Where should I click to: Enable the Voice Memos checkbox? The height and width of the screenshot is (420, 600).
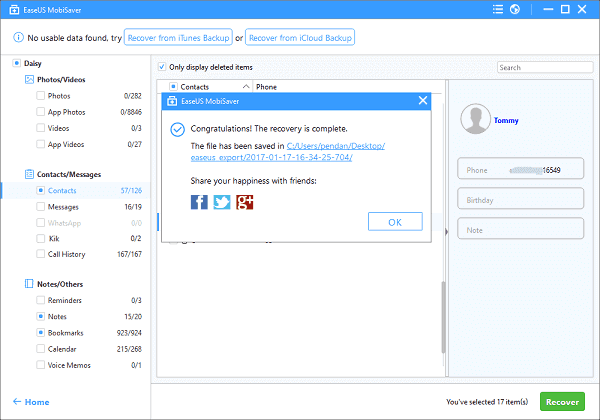[40, 365]
